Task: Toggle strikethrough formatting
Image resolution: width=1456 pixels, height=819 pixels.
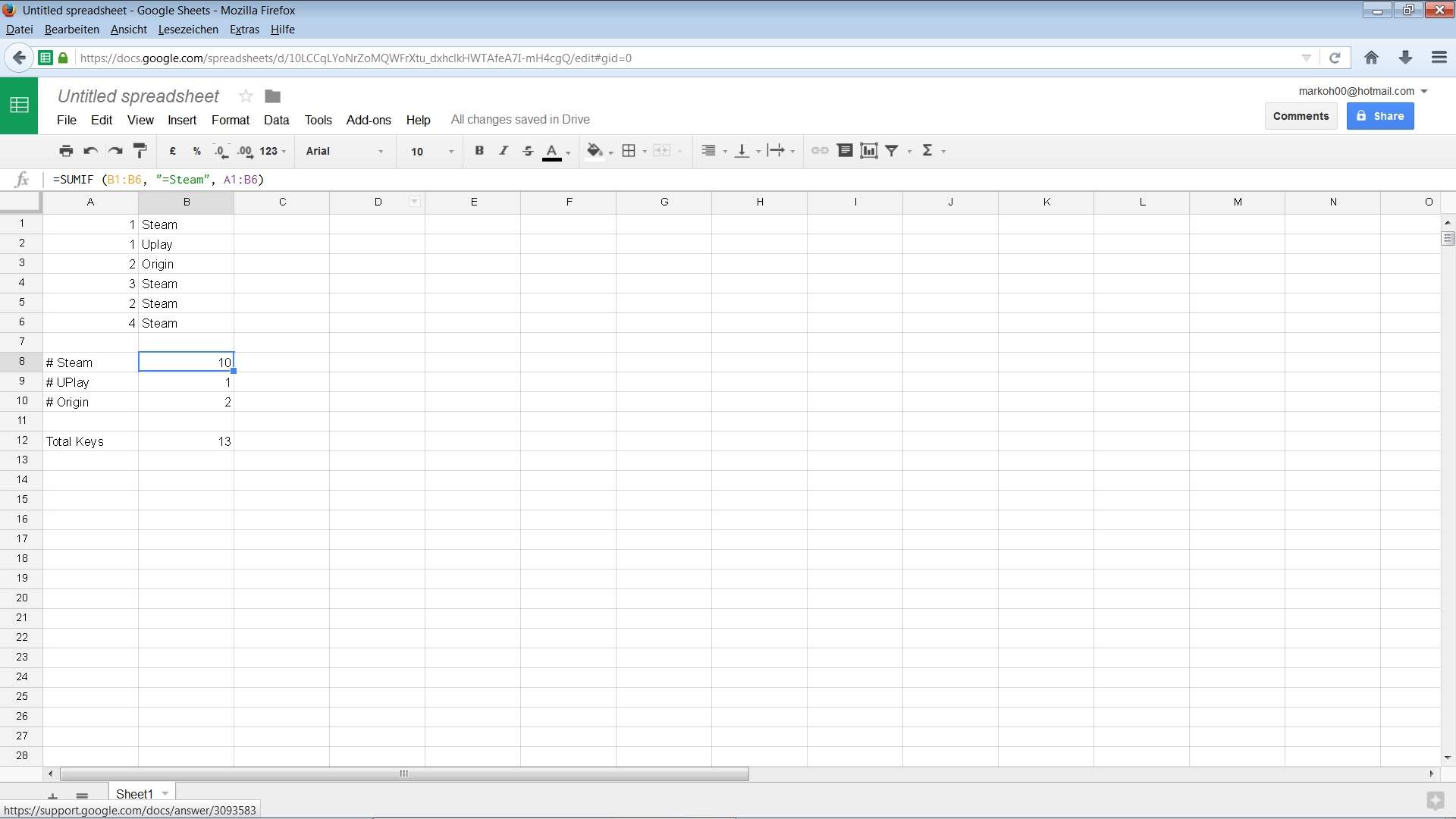Action: pyautogui.click(x=528, y=151)
